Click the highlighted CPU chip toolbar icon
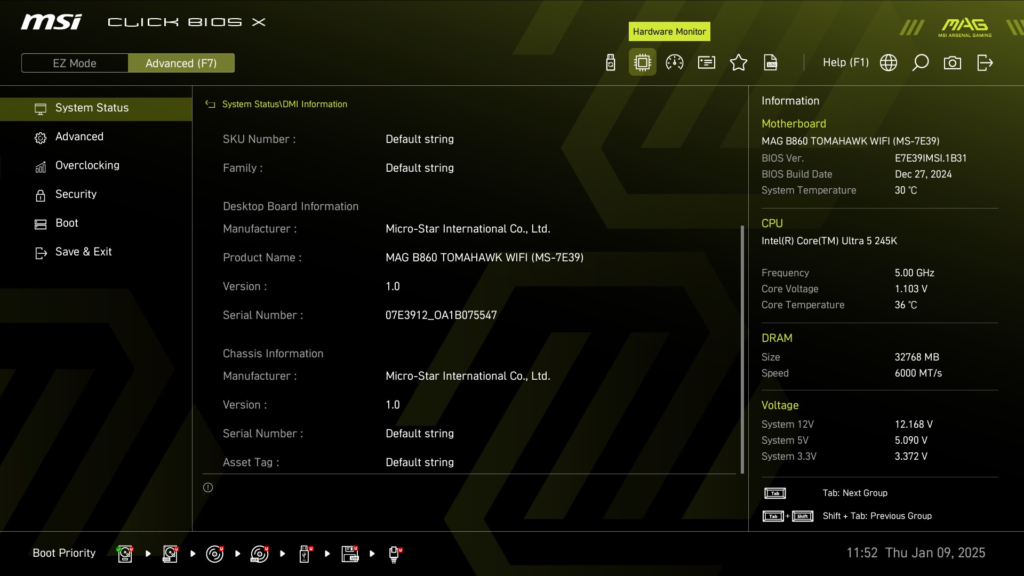Viewport: 1024px width, 576px height. coord(641,61)
